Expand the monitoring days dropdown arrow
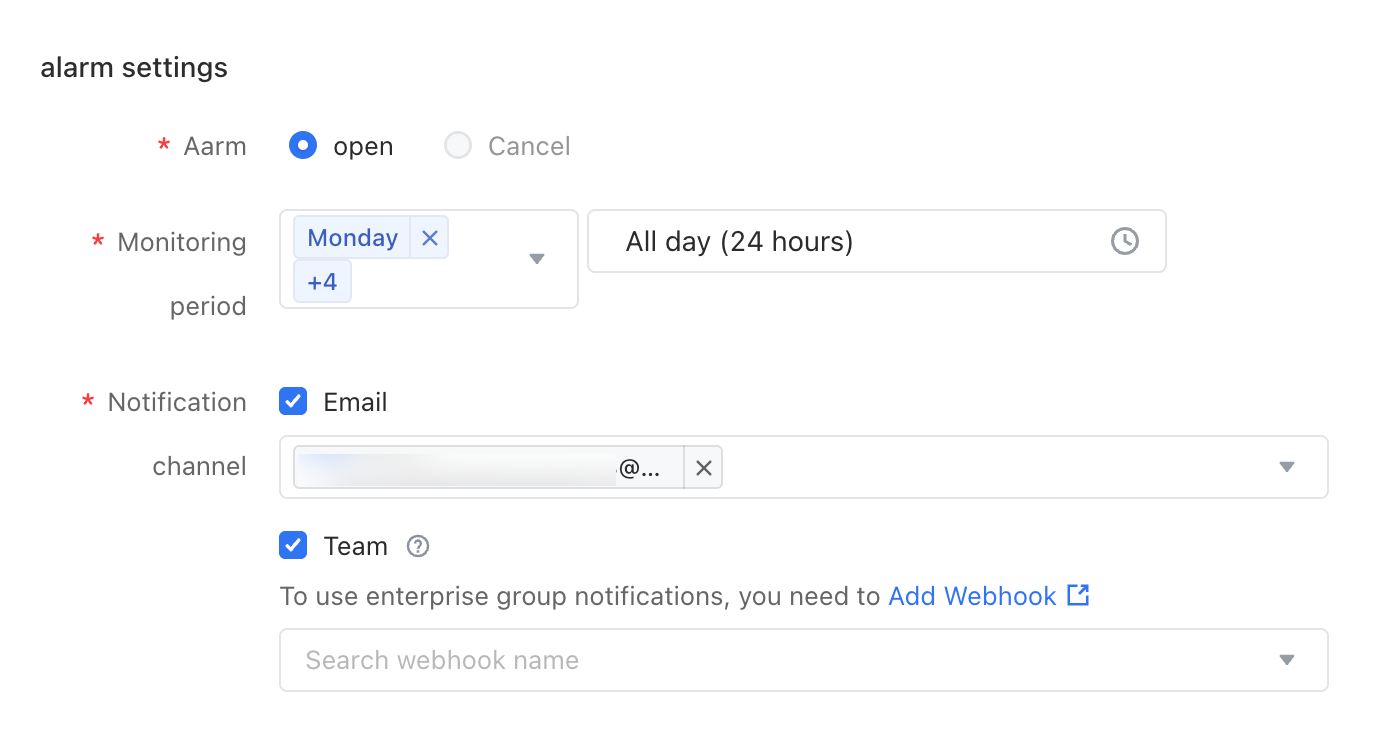 [x=537, y=259]
